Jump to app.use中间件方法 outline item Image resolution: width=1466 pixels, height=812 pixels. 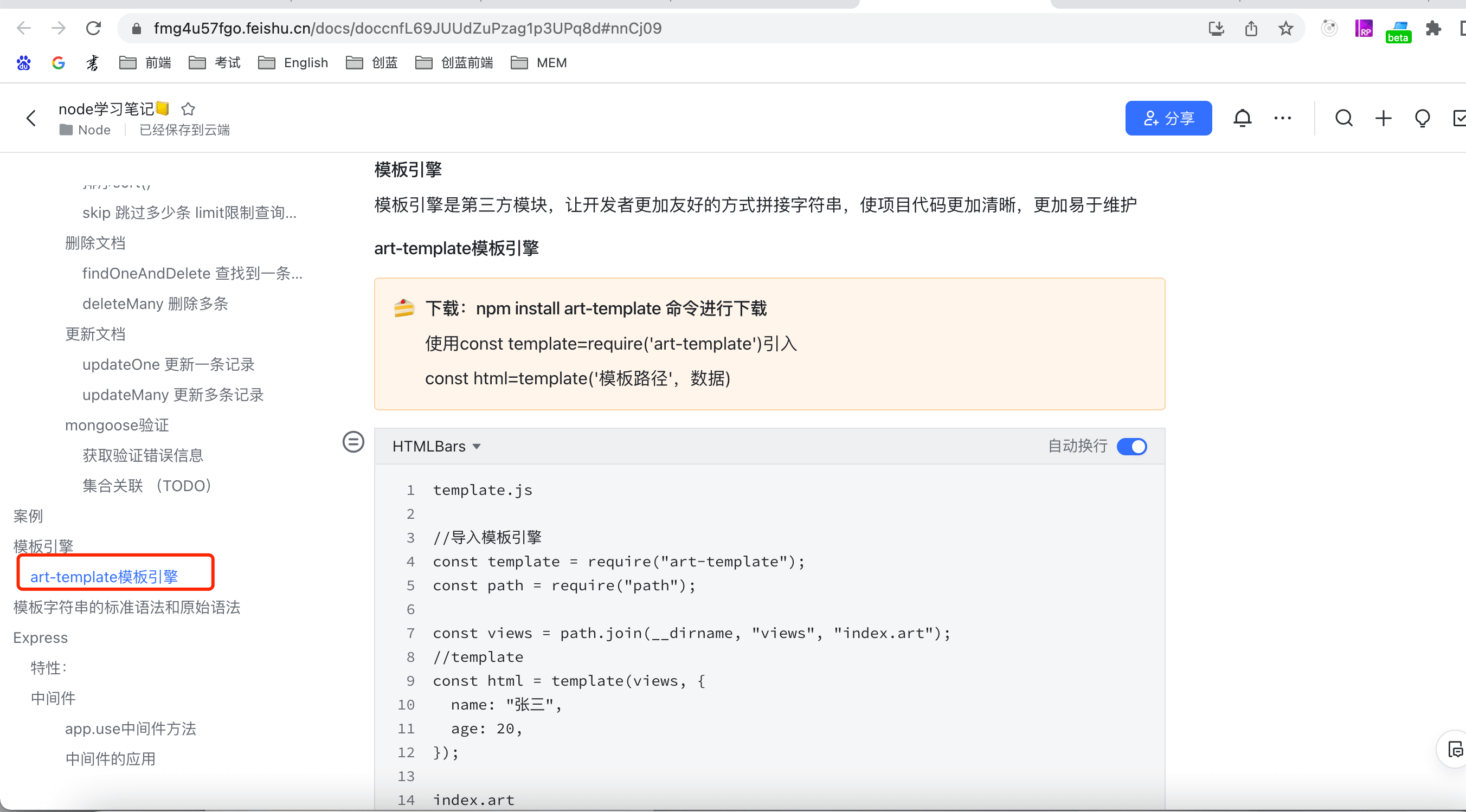(x=130, y=729)
